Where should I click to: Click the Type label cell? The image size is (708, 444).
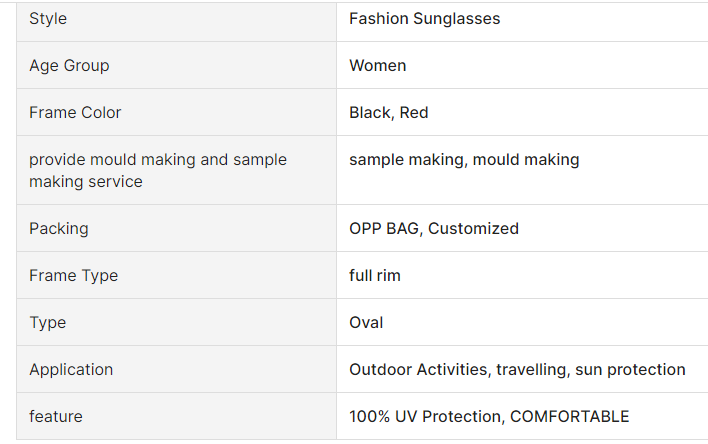[x=48, y=323]
